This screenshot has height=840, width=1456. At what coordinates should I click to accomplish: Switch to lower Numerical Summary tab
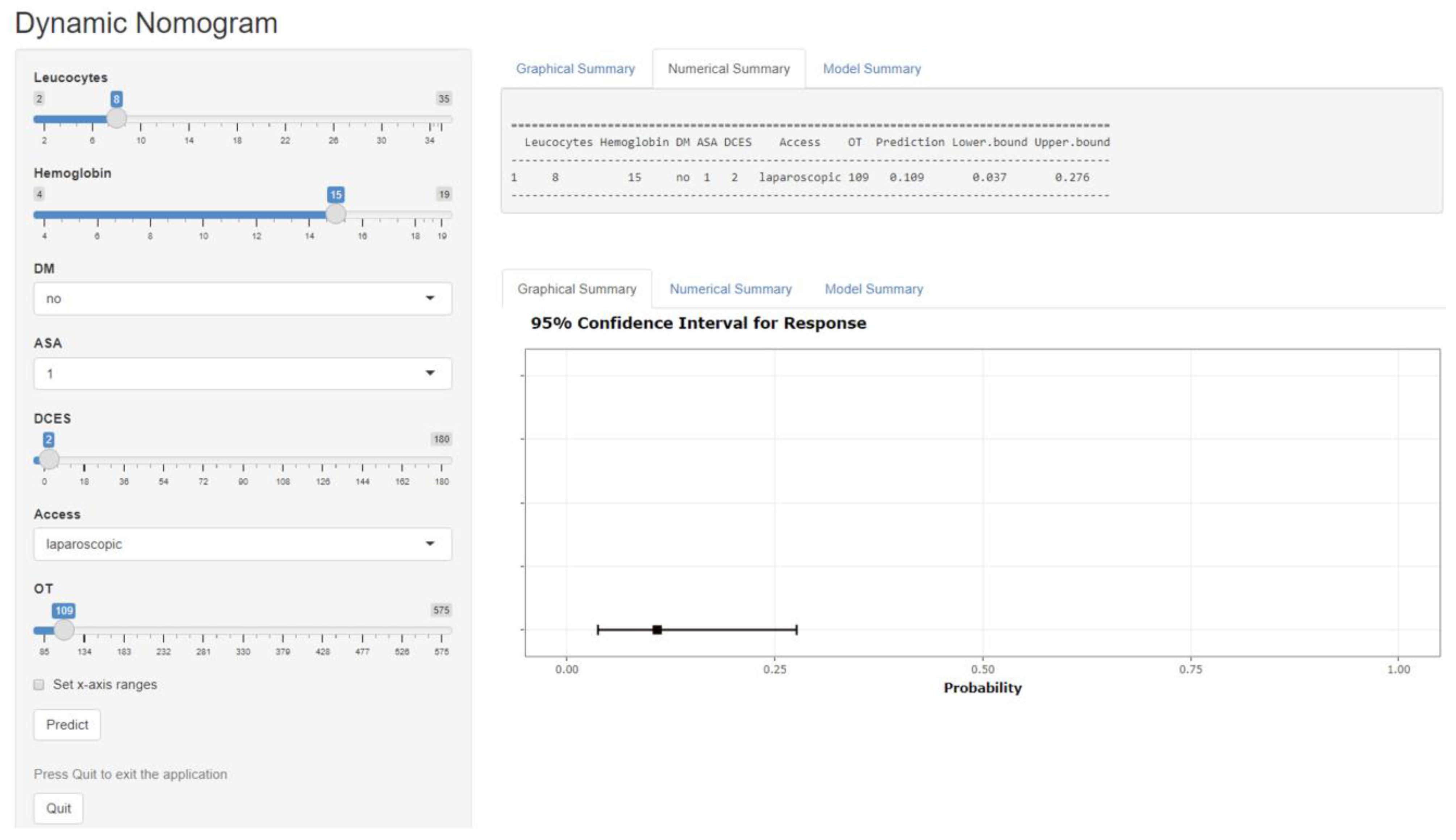pyautogui.click(x=730, y=289)
